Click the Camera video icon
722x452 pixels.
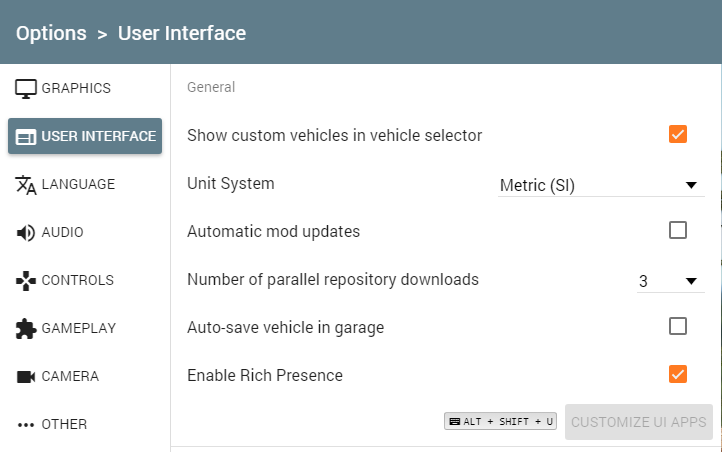[26, 376]
